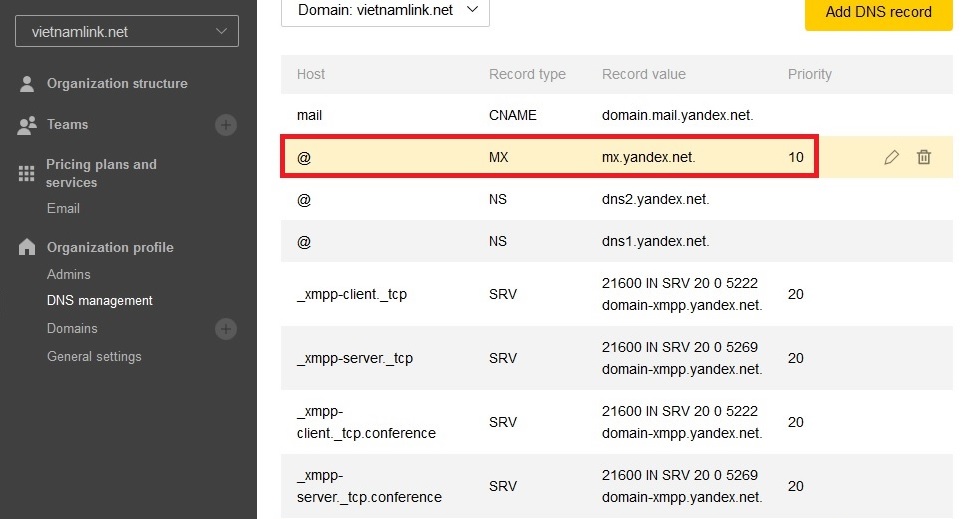Open General settings
This screenshot has width=969, height=519.
(x=94, y=357)
